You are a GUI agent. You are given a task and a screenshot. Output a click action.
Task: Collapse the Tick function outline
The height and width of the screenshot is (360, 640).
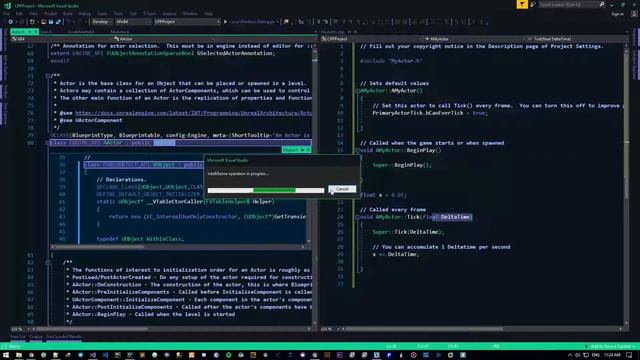coord(358,217)
